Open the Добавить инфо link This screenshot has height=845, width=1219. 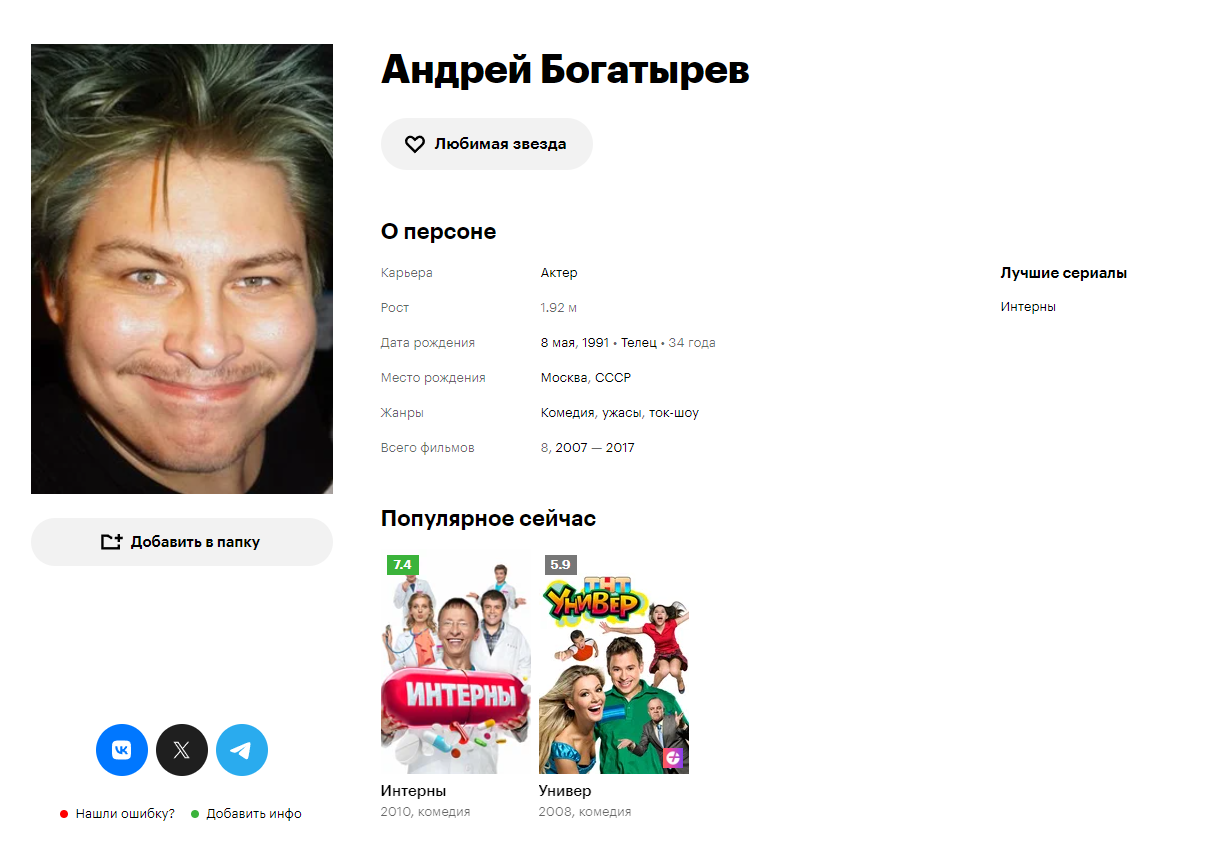pyautogui.click(x=254, y=814)
